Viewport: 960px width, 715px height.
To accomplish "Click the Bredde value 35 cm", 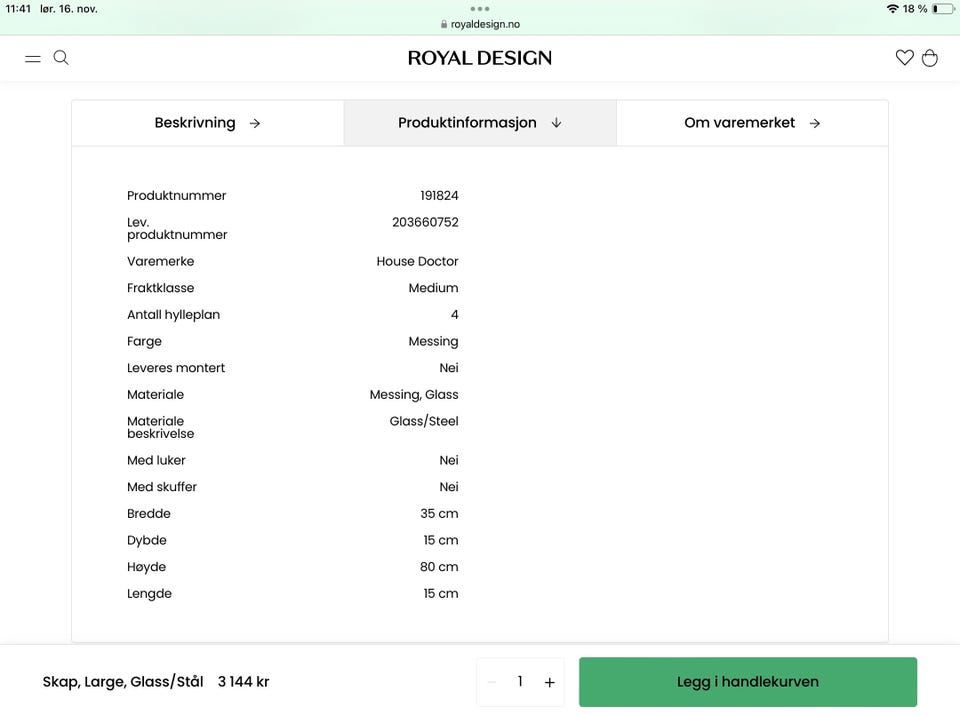I will coord(439,514).
